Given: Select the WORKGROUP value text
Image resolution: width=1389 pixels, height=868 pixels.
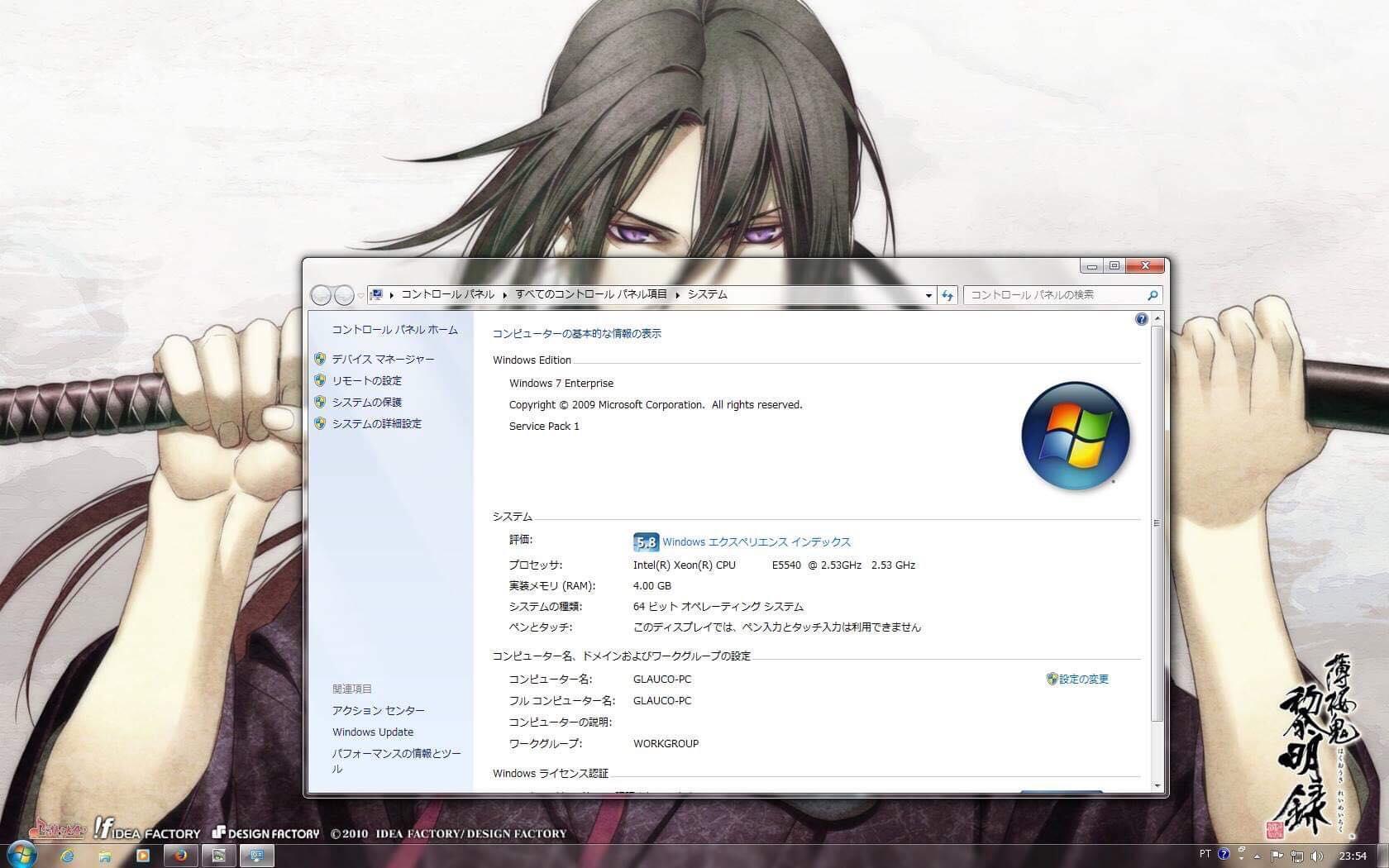Looking at the screenshot, I should (x=666, y=744).
